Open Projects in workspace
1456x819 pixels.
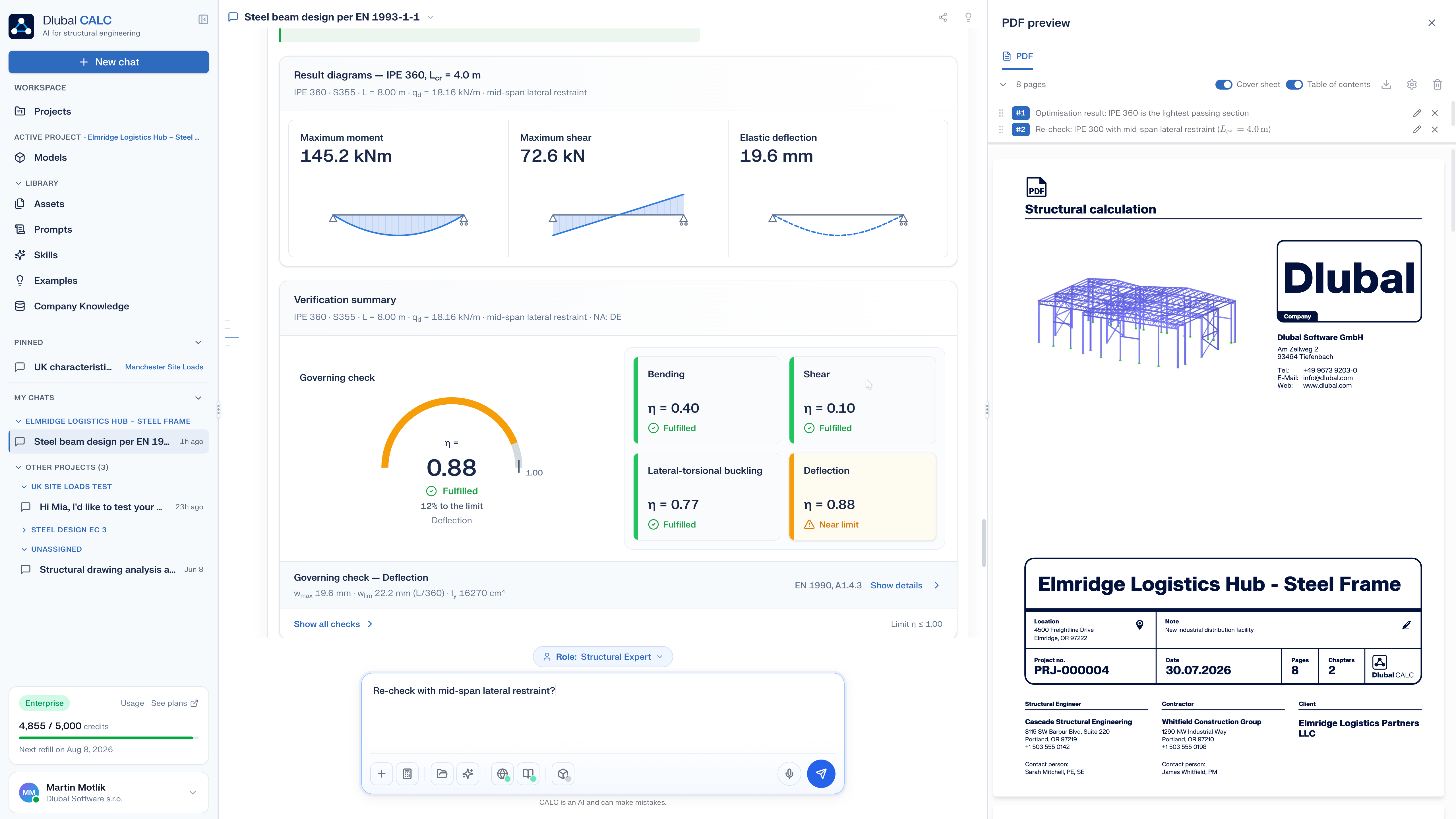point(109,111)
